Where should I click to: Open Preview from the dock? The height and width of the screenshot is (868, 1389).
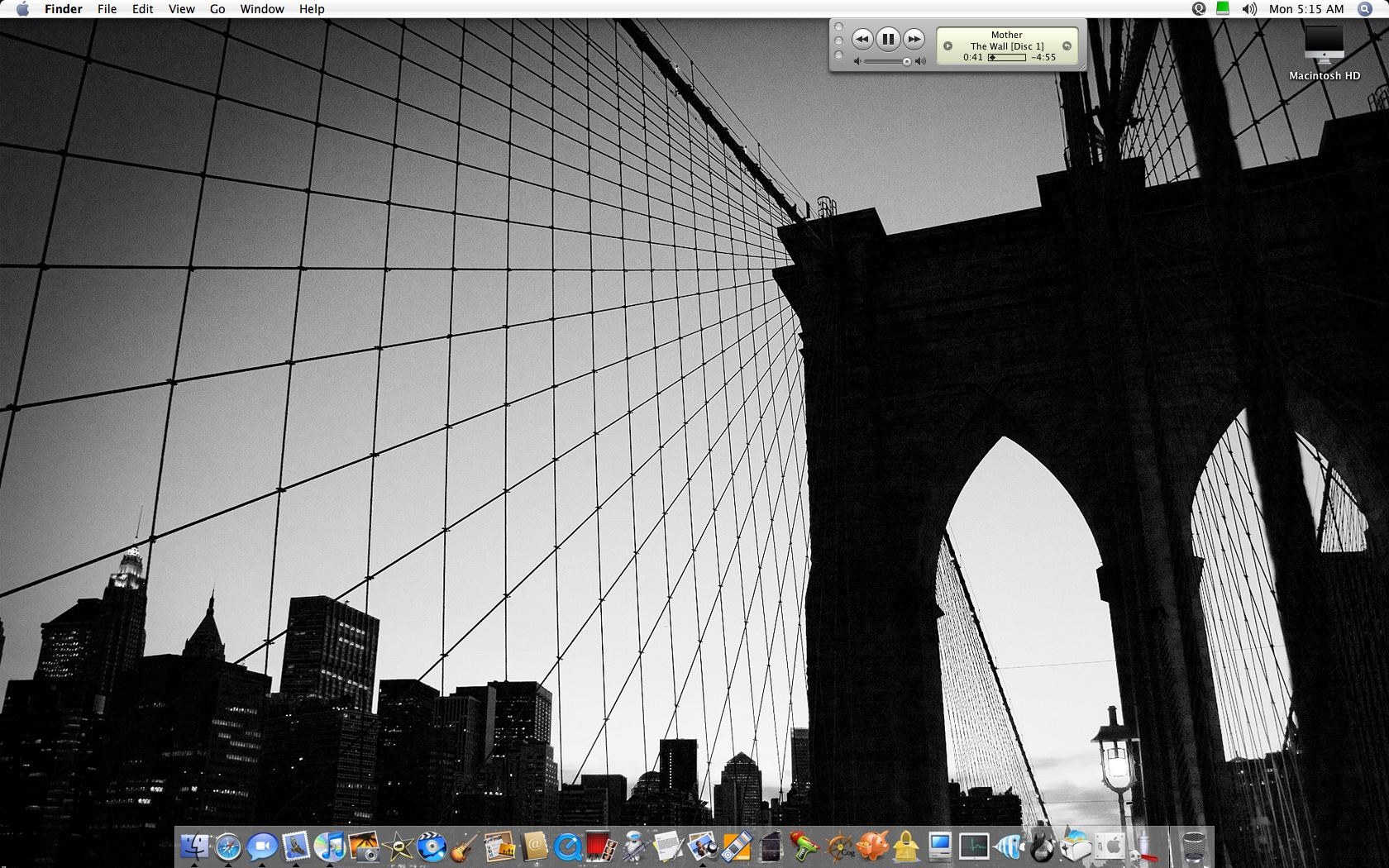[x=703, y=846]
